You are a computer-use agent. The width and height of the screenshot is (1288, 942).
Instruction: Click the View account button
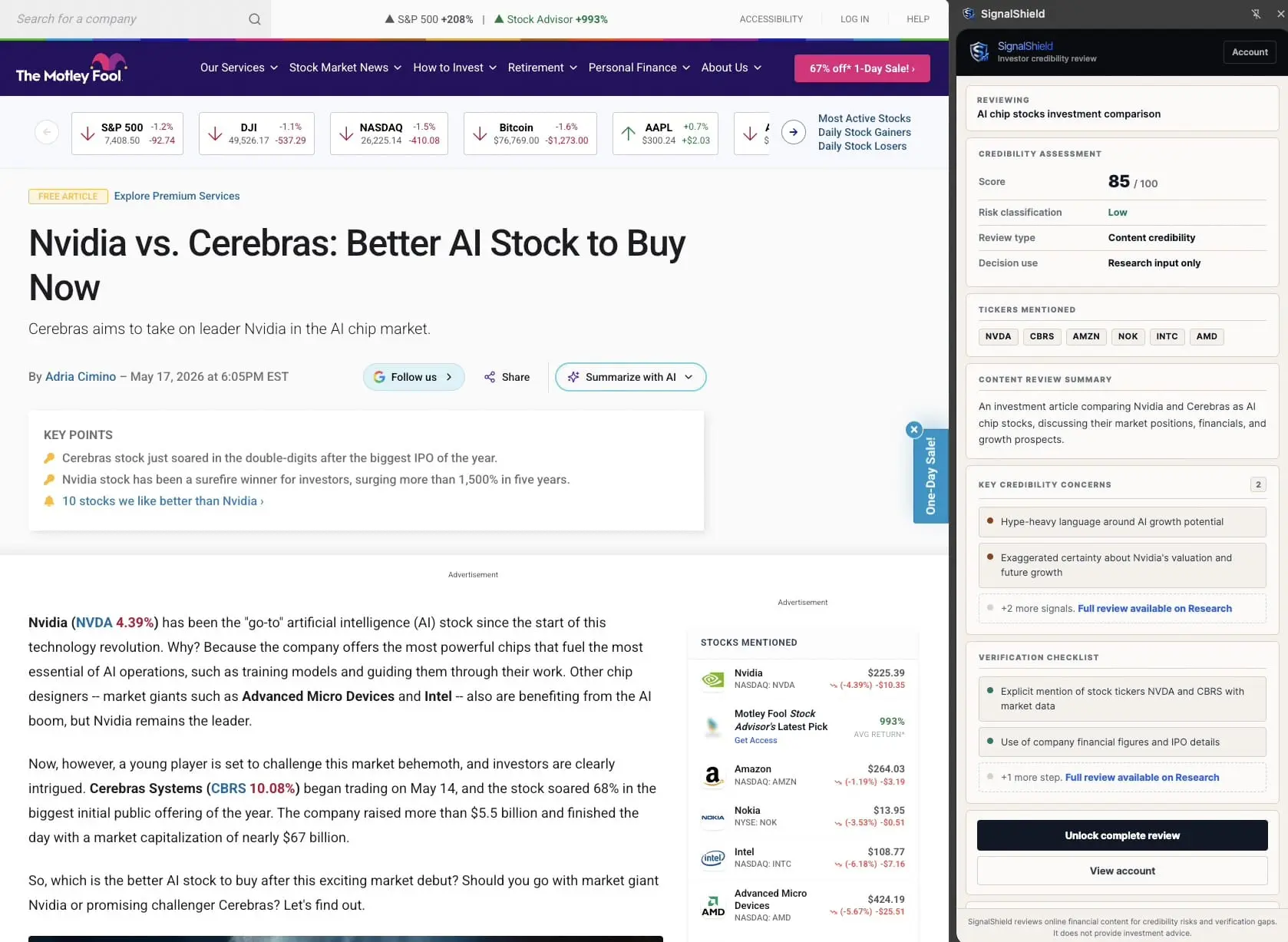point(1122,871)
